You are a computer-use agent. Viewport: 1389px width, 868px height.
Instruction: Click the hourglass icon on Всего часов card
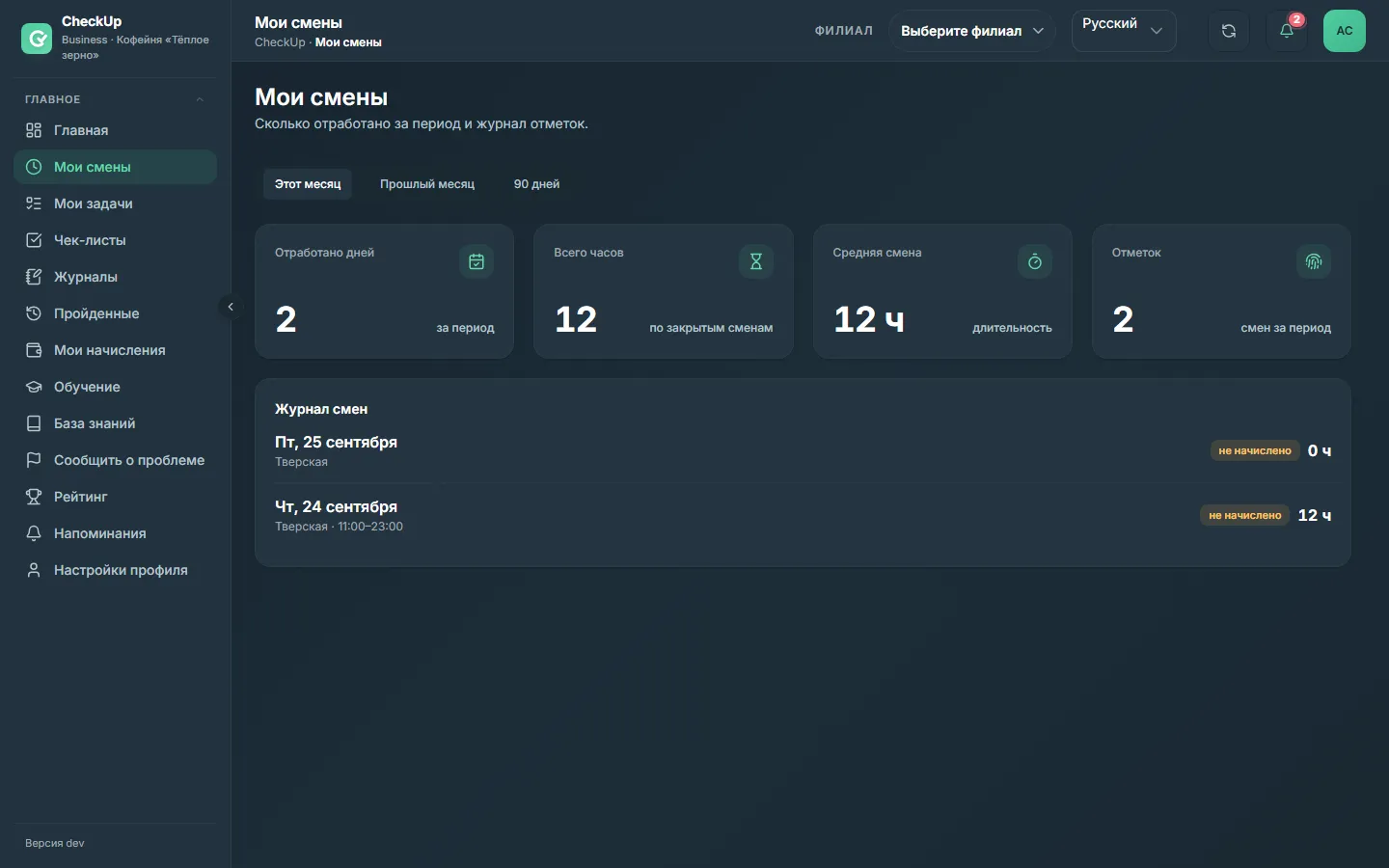(756, 261)
